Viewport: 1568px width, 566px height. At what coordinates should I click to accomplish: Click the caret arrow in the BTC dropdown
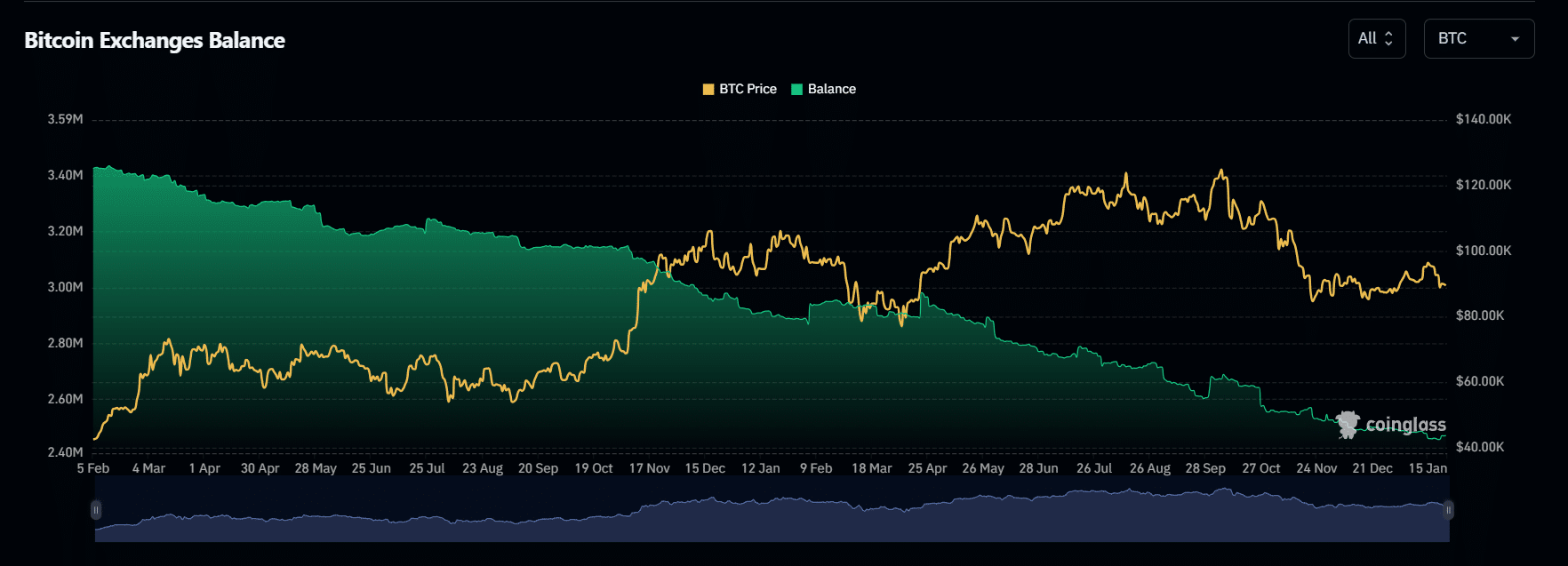[x=1515, y=39]
